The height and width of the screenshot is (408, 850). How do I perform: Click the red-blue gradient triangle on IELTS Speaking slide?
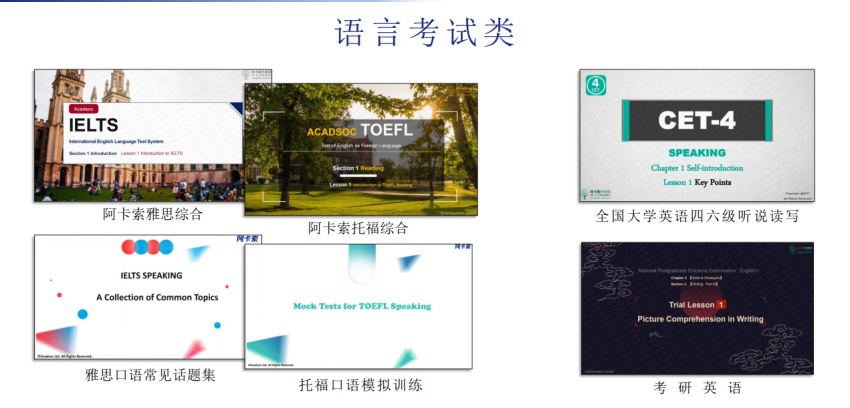coord(57,339)
